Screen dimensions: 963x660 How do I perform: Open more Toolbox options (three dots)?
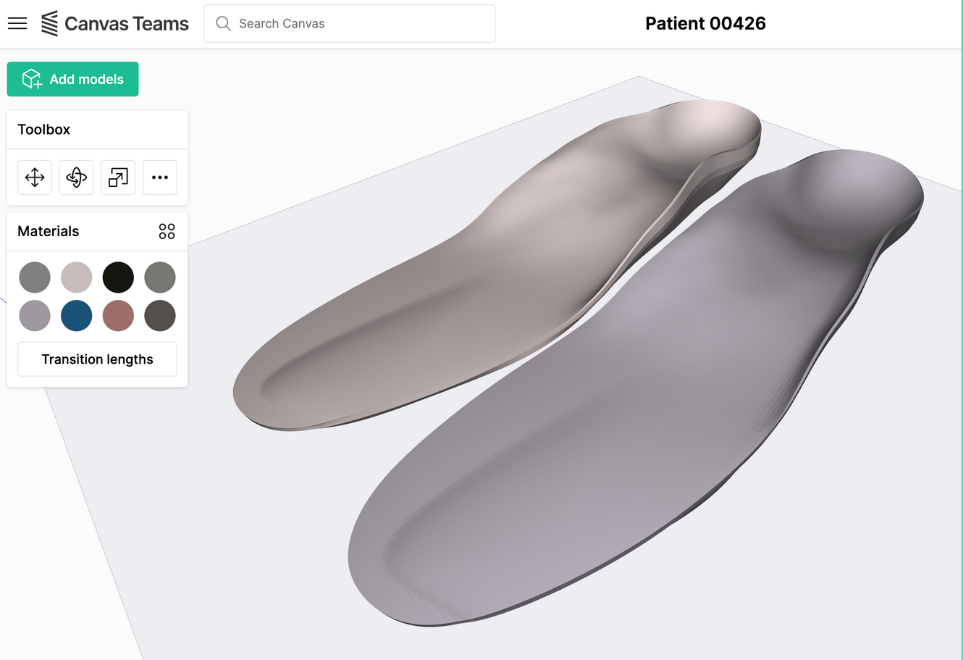click(x=160, y=178)
